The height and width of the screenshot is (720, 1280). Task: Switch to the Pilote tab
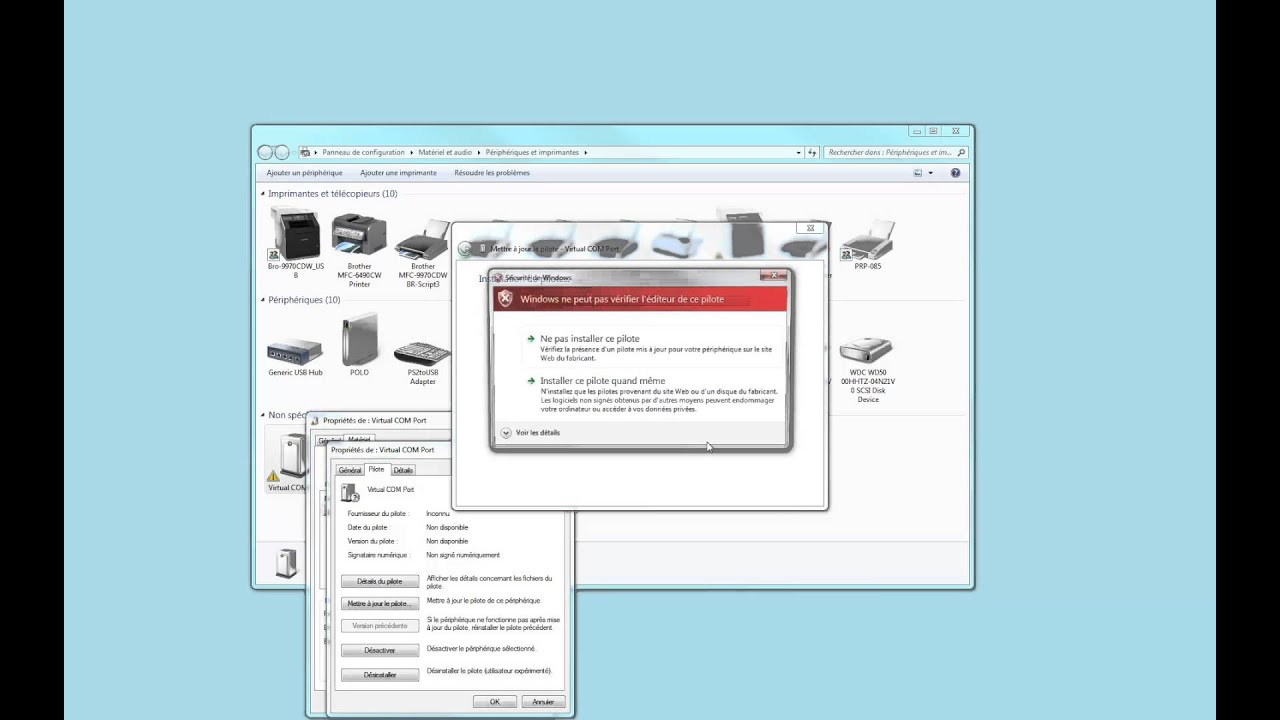376,469
